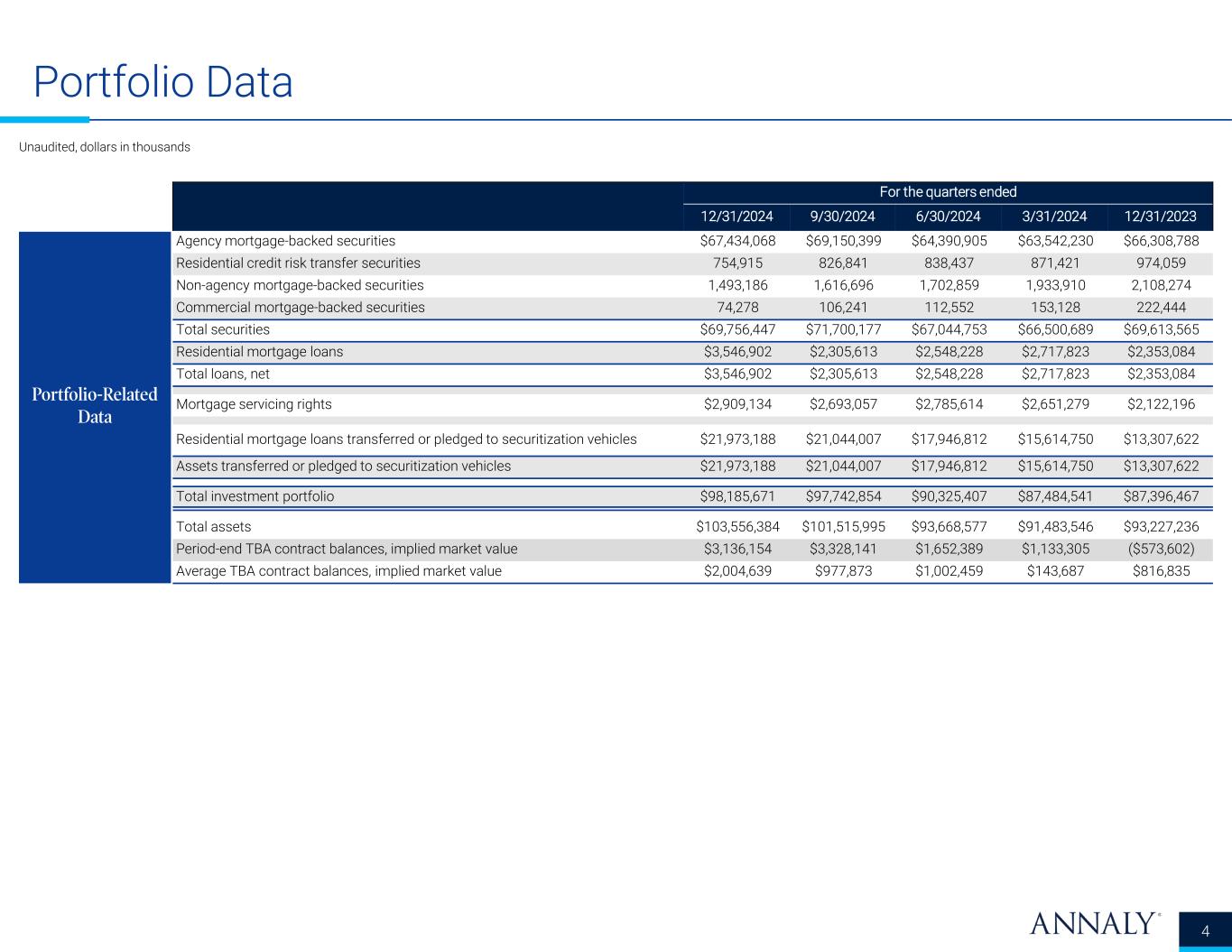Click the Unaudited, dollars in thousands note

point(105,147)
